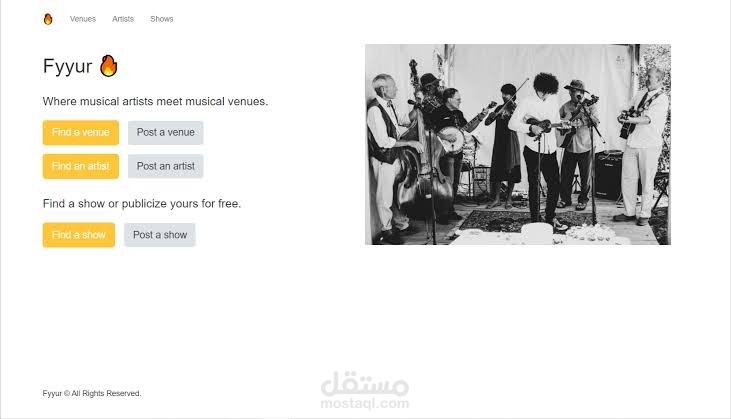Click the black-and-white band photo
This screenshot has height=419, width=731.
click(518, 144)
